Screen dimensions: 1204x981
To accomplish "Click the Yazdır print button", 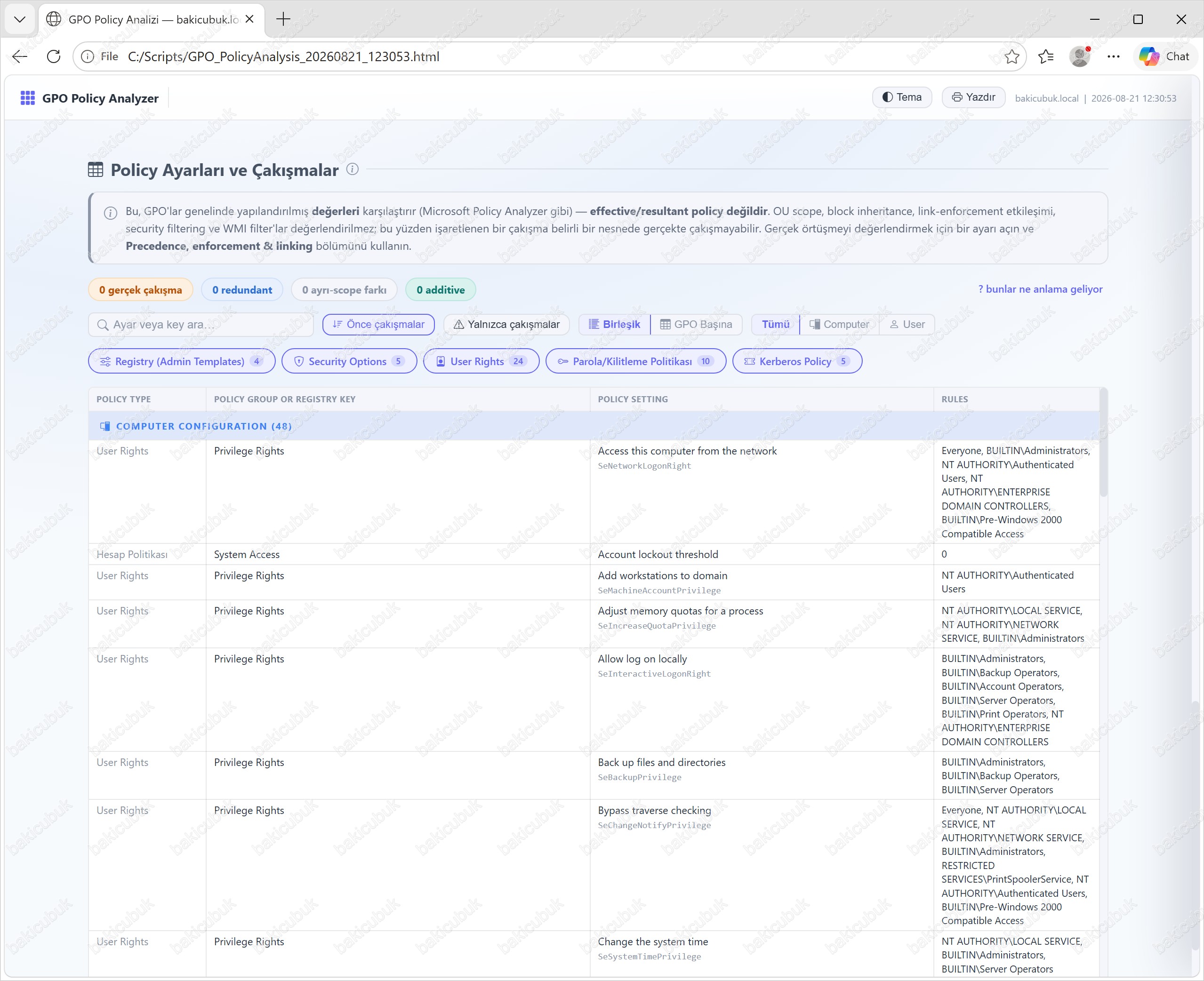I will tap(973, 97).
